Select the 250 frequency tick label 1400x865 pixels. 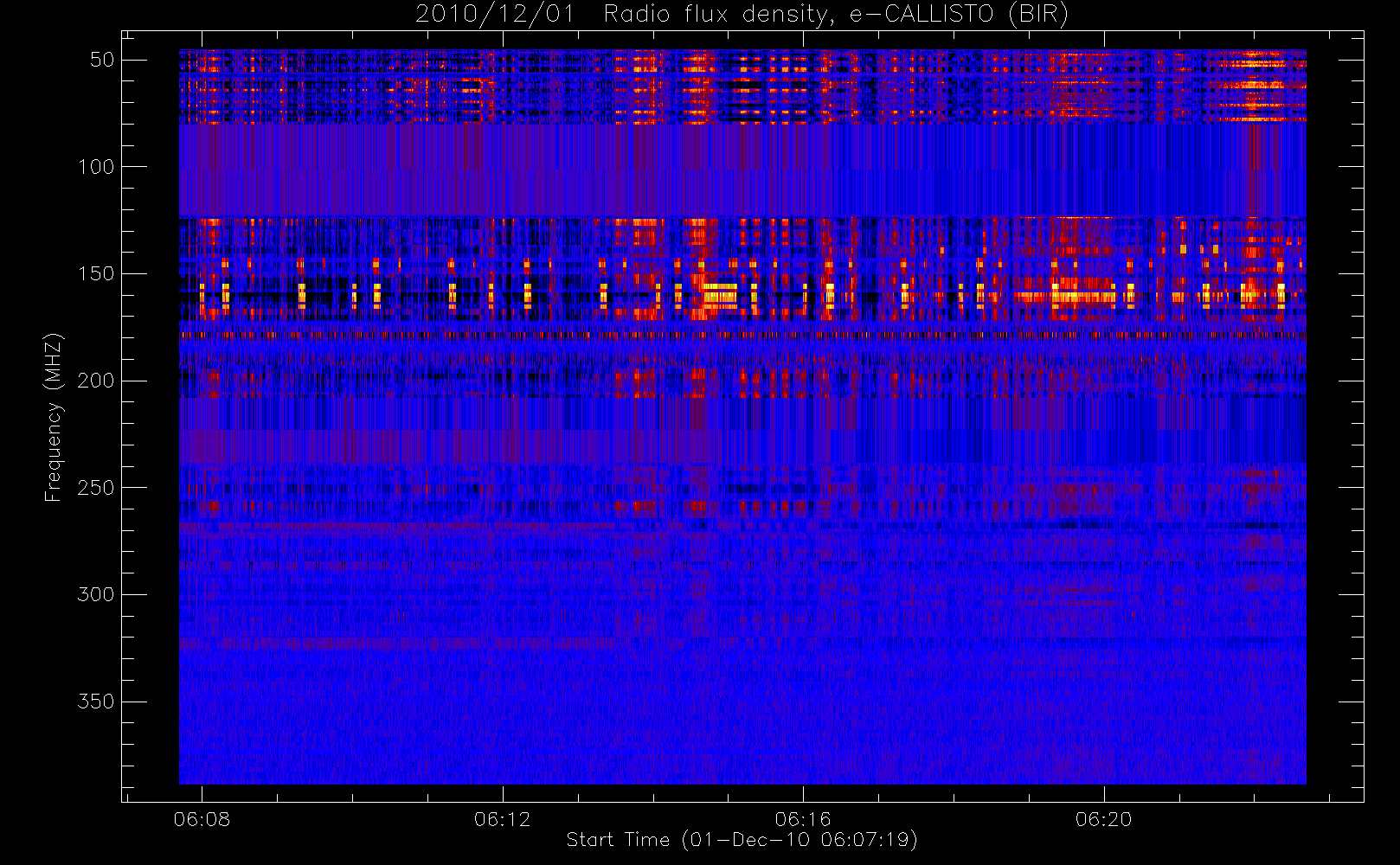[x=96, y=488]
